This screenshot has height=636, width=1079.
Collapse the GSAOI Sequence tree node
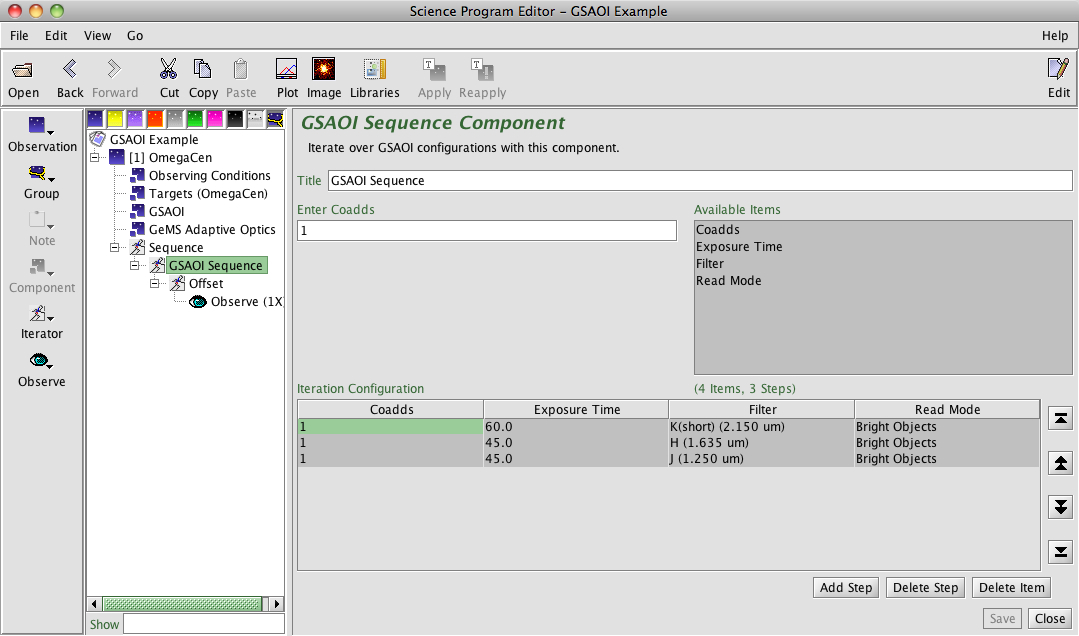pos(135,265)
